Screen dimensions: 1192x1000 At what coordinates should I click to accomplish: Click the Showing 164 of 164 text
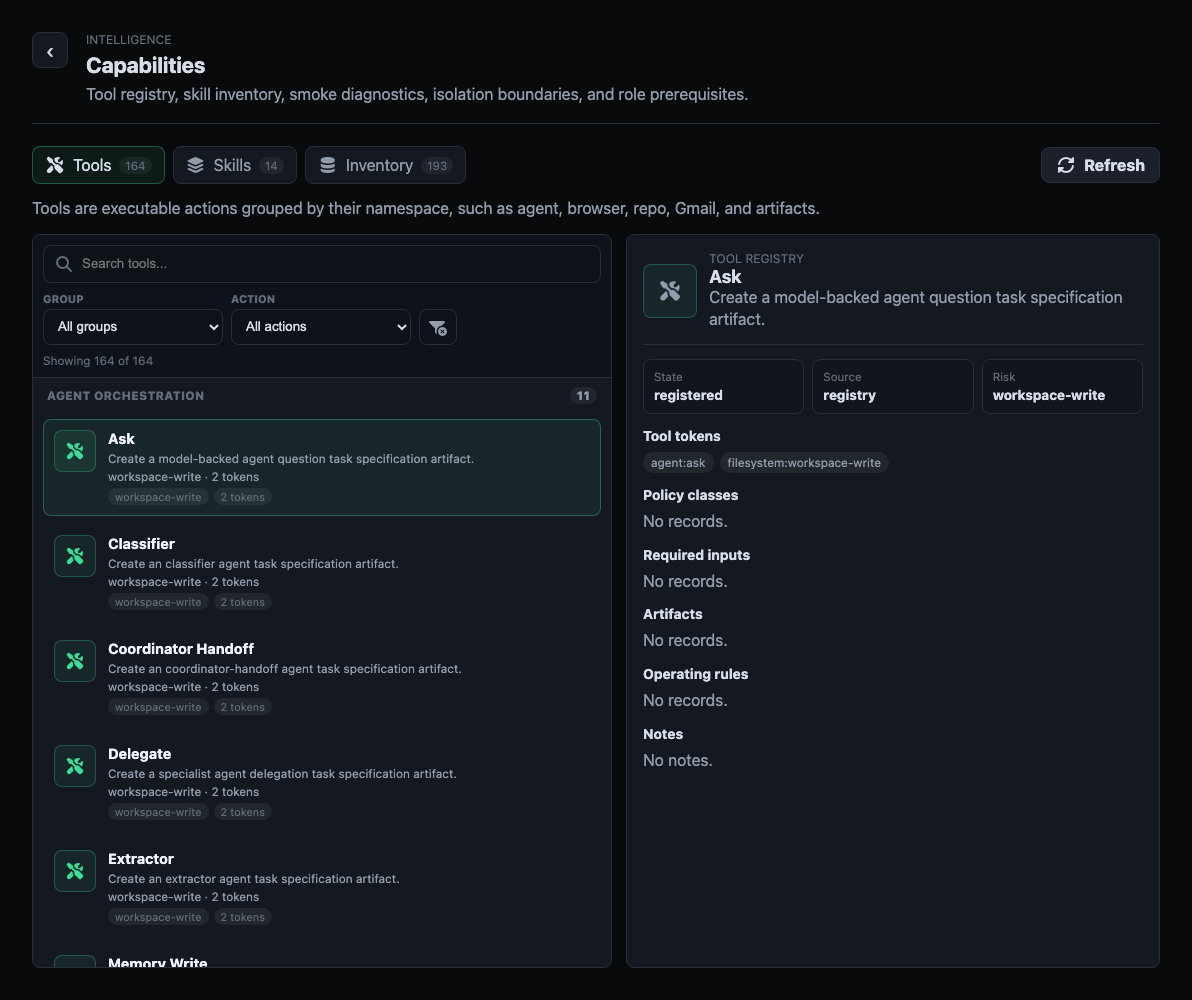click(x=98, y=360)
